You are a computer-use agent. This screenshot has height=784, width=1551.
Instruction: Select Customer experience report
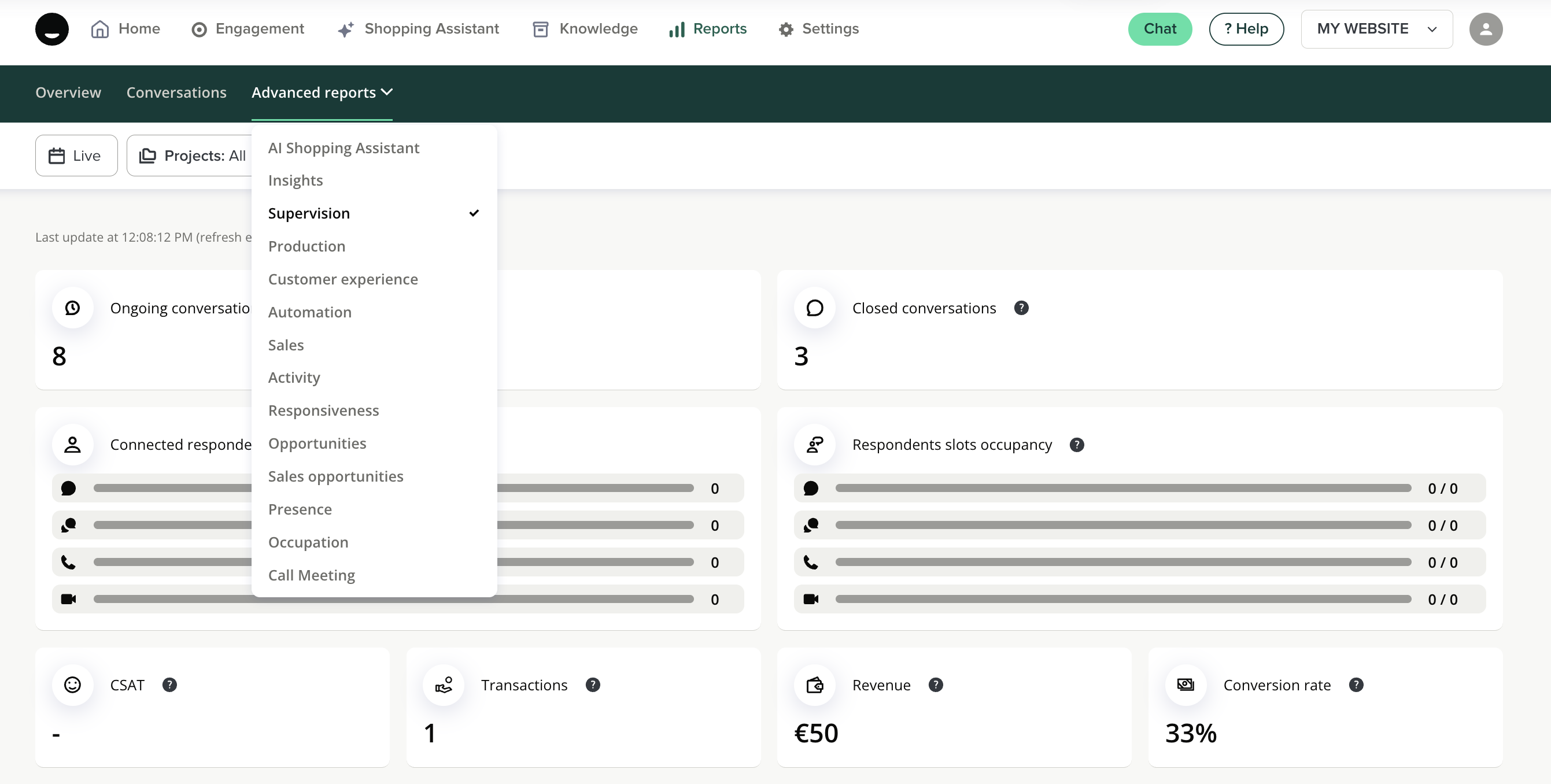(x=342, y=279)
